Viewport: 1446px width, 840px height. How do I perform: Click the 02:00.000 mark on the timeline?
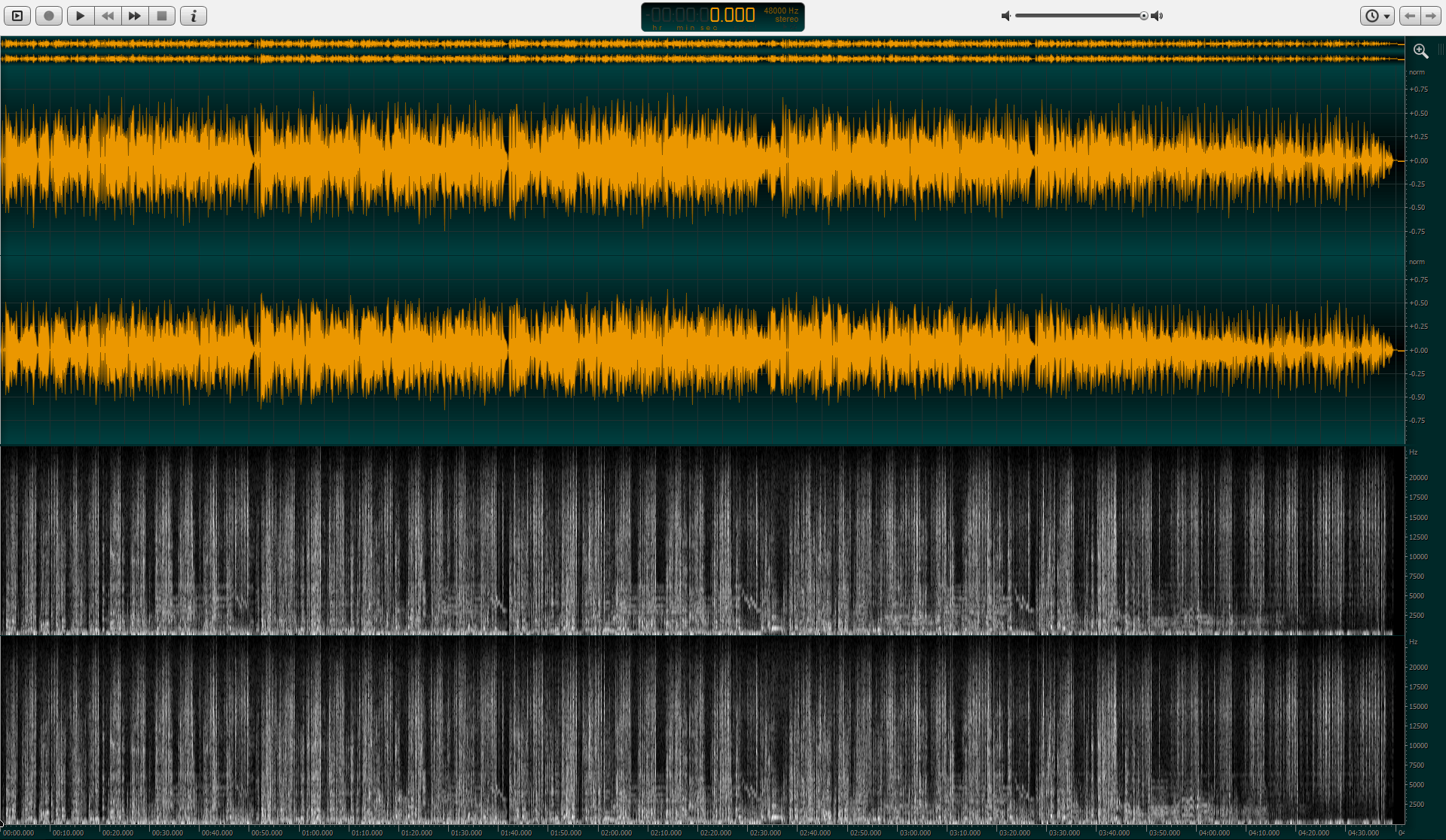pyautogui.click(x=616, y=832)
